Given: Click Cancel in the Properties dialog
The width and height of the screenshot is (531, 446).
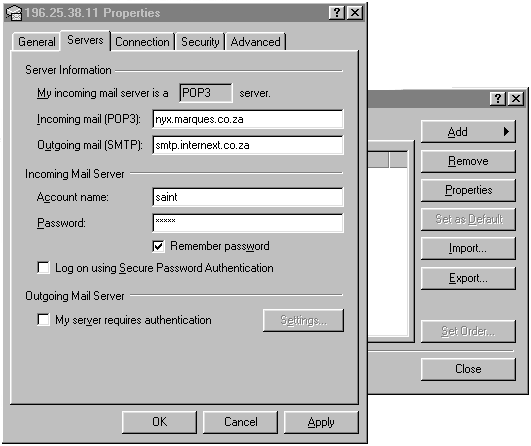Looking at the screenshot, I should coord(240,422).
